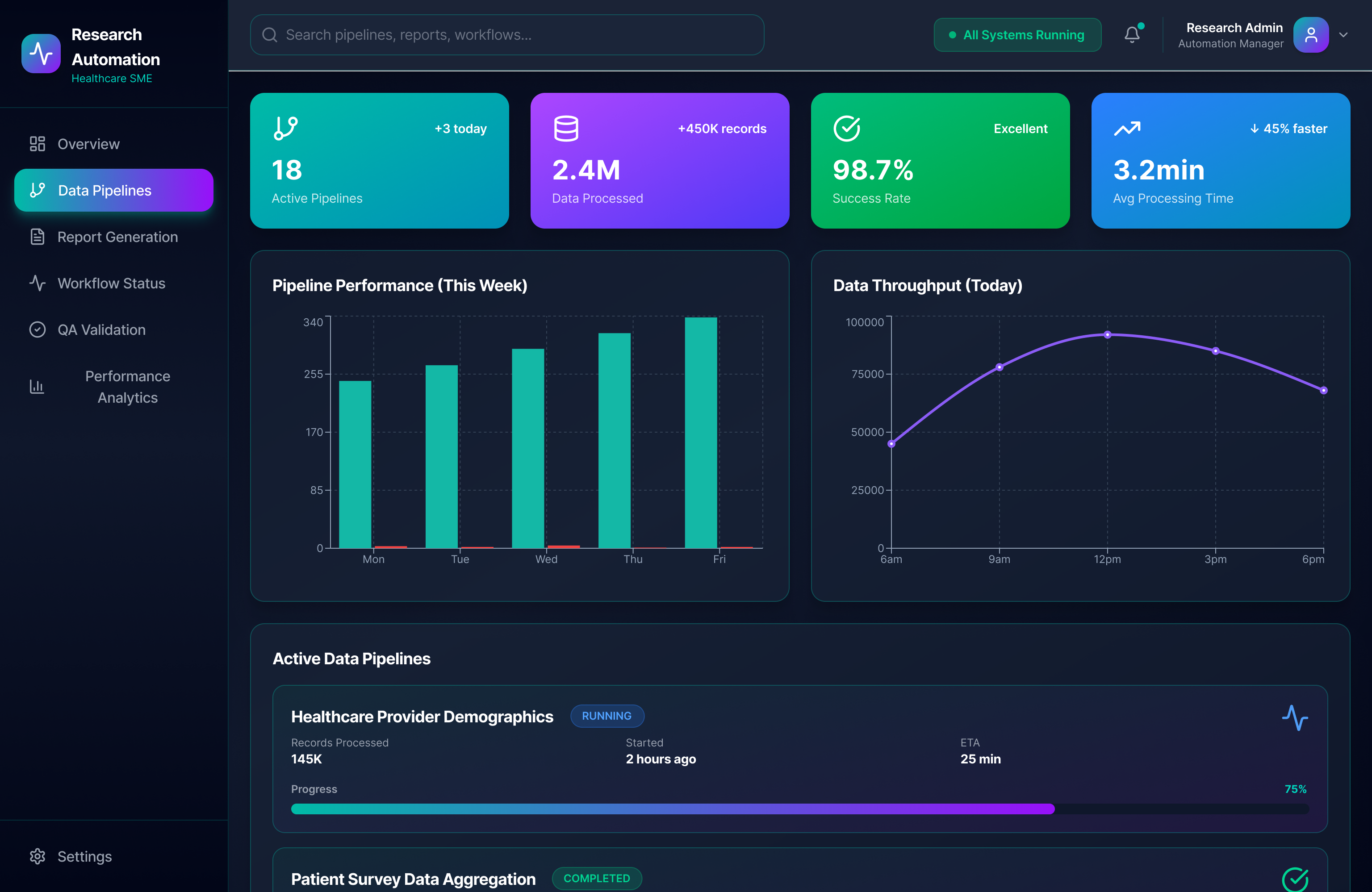This screenshot has width=1372, height=892.
Task: Select the Data Pipelines branch icon
Action: [37, 190]
